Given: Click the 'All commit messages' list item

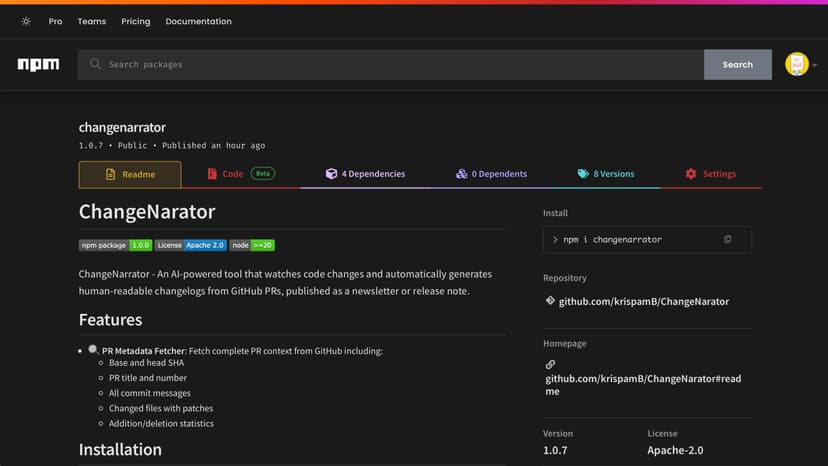Looking at the screenshot, I should pyautogui.click(x=149, y=394).
